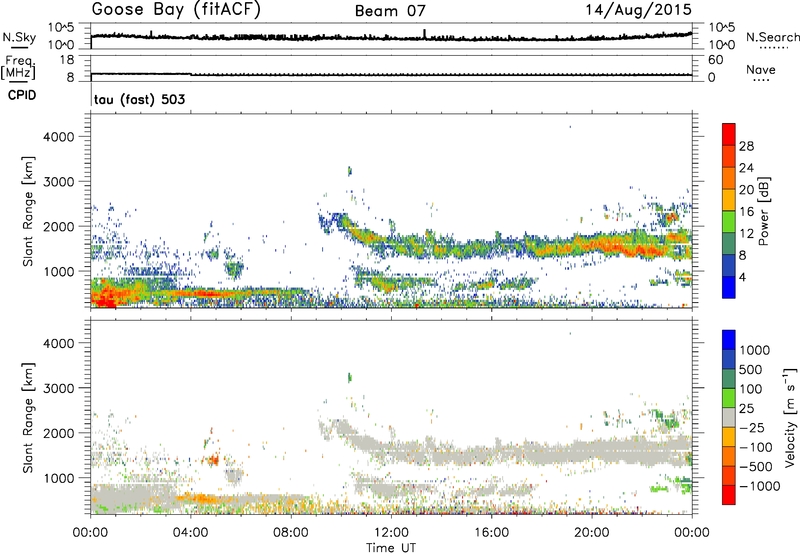Viewport: 800px width, 554px height.
Task: Click the dotted line sample under Nave
Action: coord(761,80)
